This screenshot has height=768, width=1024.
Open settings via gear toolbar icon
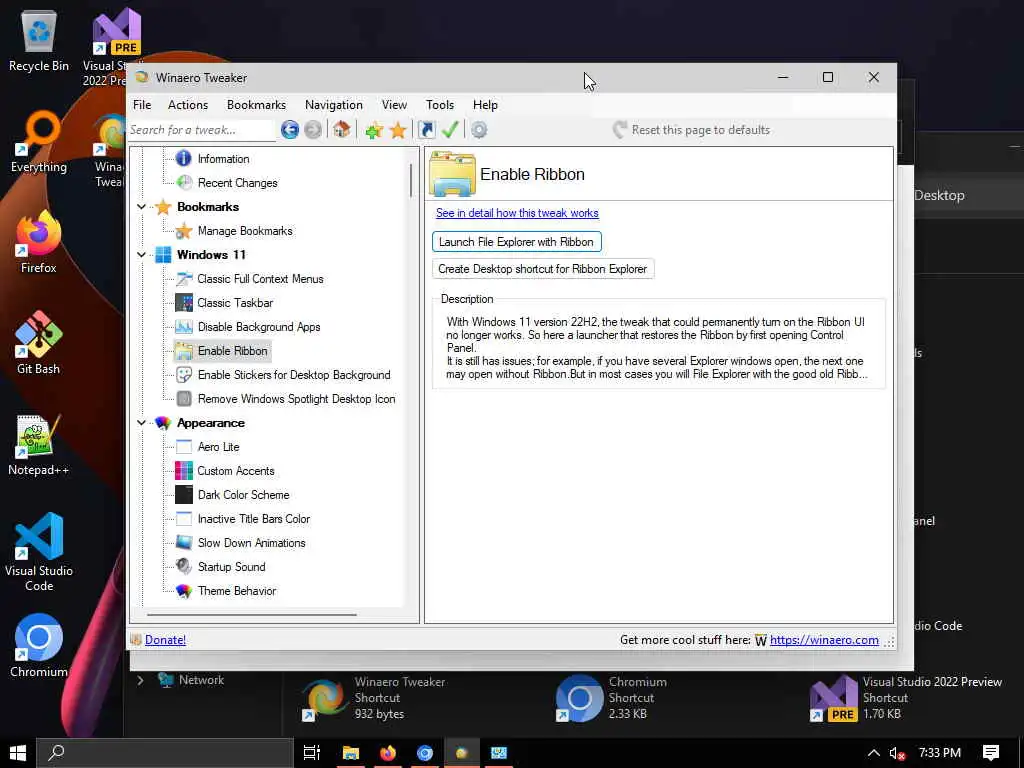[x=479, y=130]
